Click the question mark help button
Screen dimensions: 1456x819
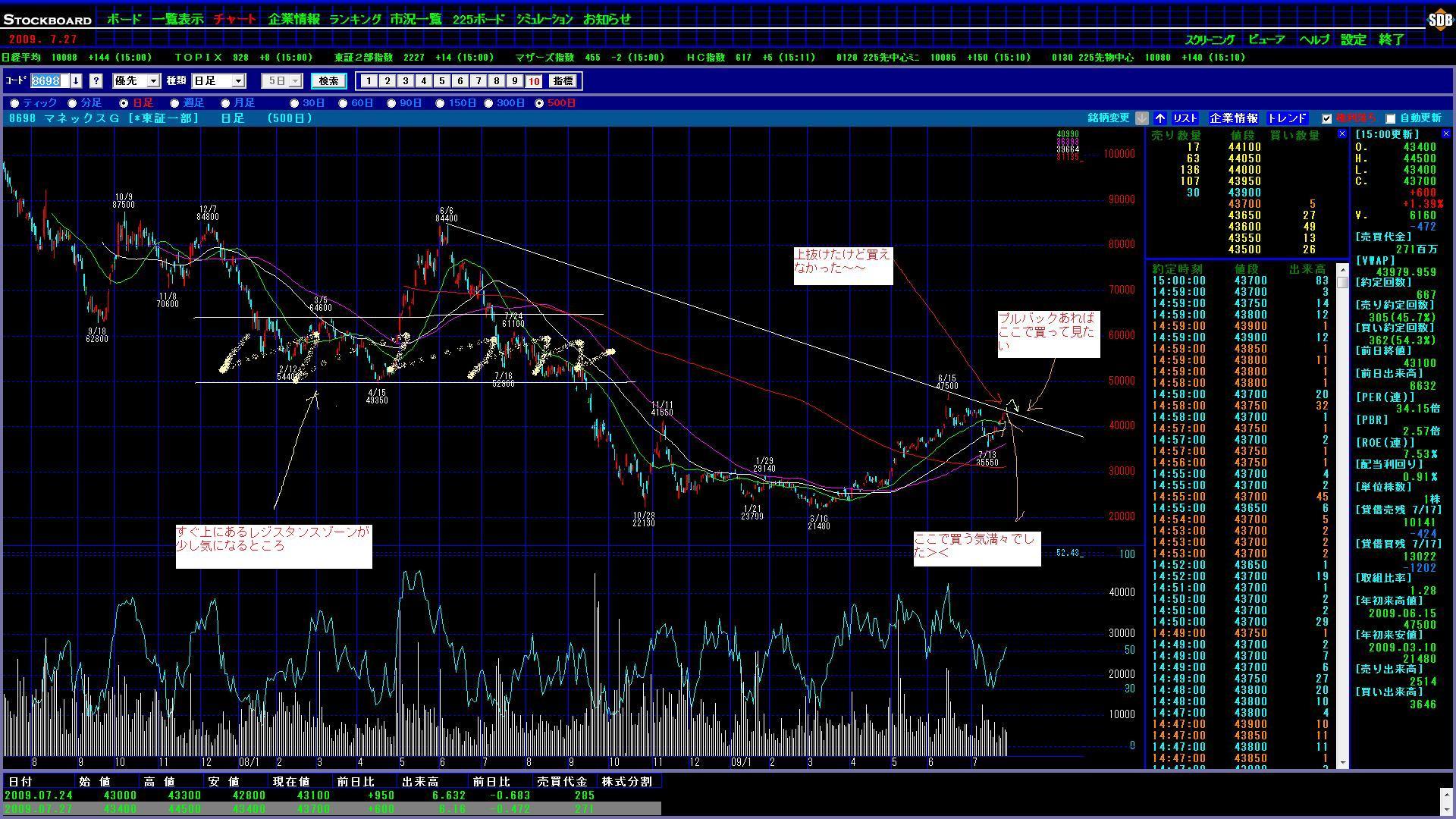[x=96, y=81]
